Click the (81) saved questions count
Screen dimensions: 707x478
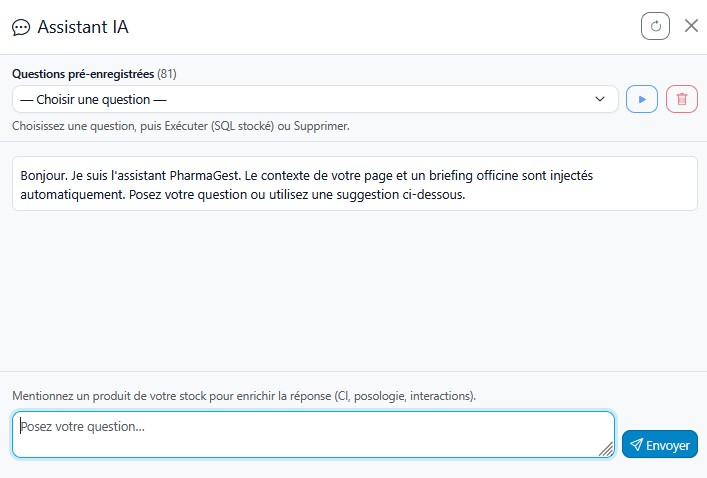click(x=167, y=74)
